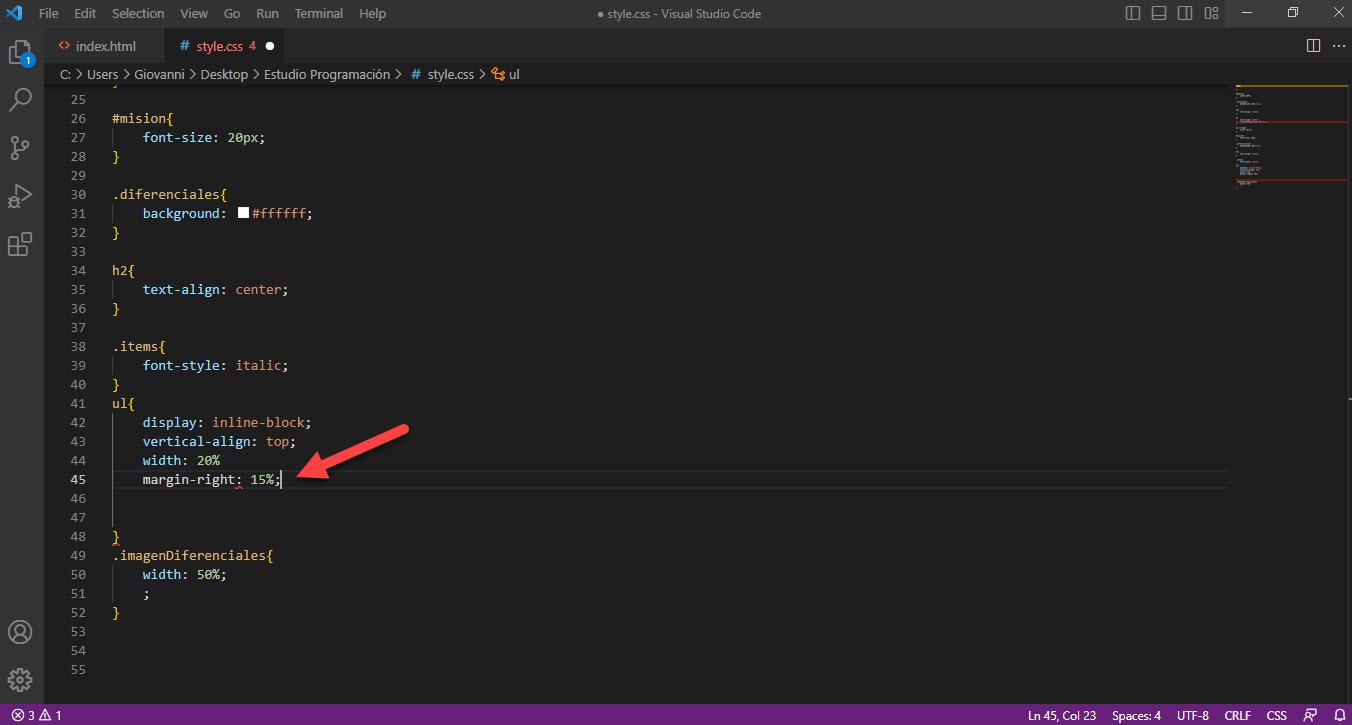Click the VS Code logo icon
The image size is (1352, 725).
tap(14, 13)
